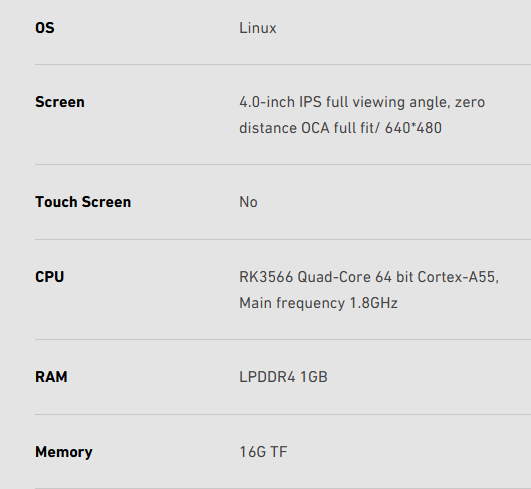The image size is (531, 489).
Task: Click the Touch Screen label
Action: [x=83, y=202]
